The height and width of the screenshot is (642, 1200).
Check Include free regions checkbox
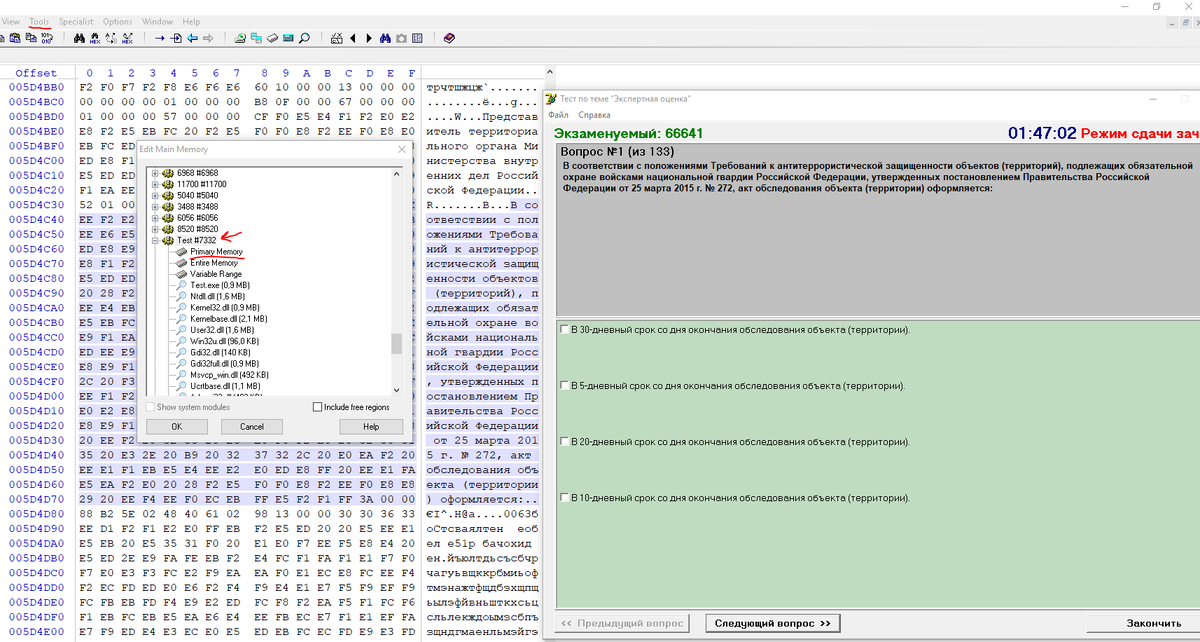[318, 407]
